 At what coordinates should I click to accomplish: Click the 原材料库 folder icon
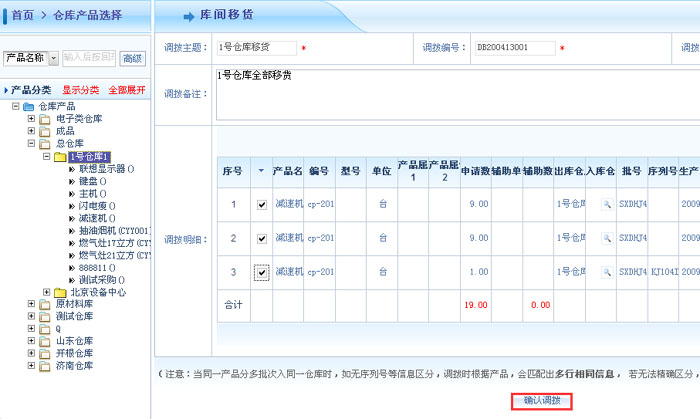click(x=46, y=304)
